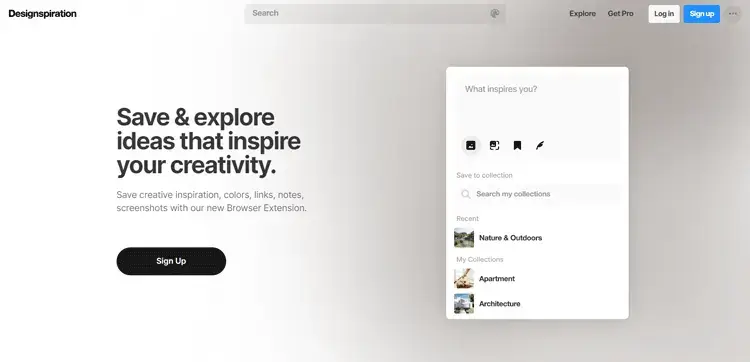The height and width of the screenshot is (362, 750).
Task: Click the Designspiration logo
Action: (x=43, y=13)
